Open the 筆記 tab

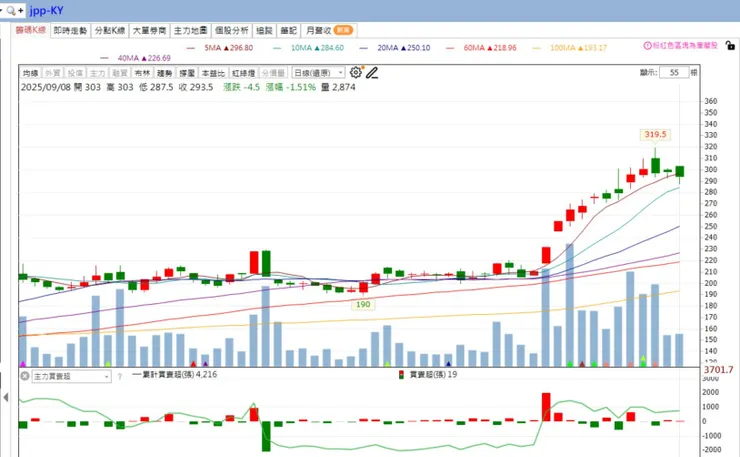pos(288,31)
